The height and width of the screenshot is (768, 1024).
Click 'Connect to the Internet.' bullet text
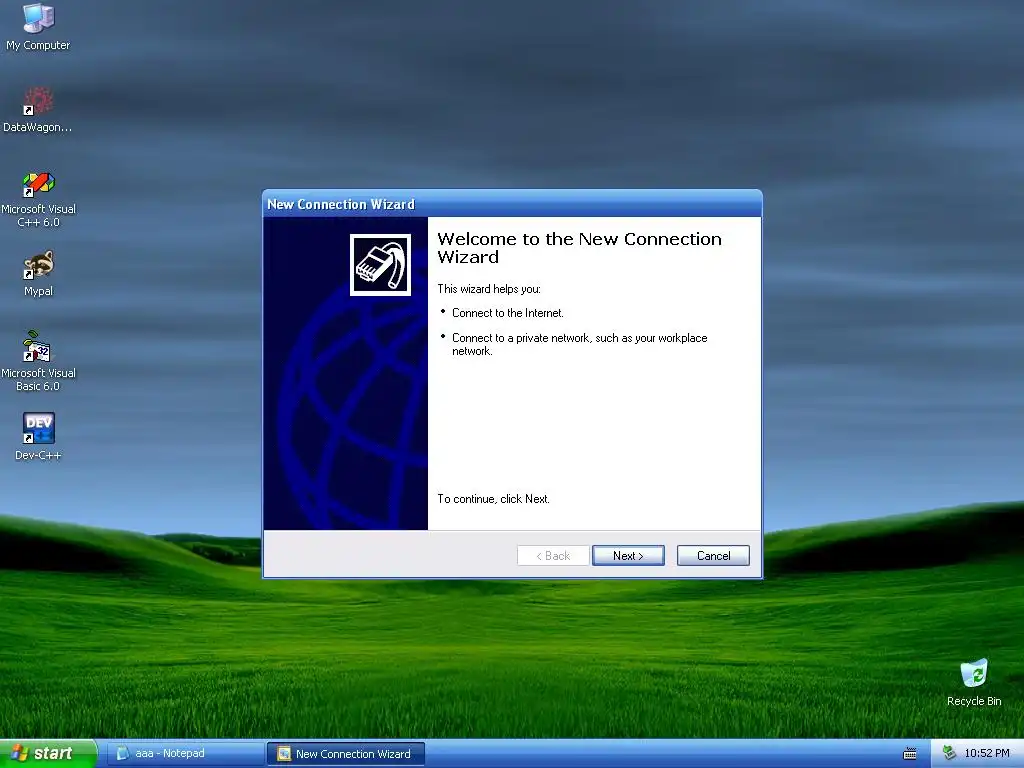507,313
